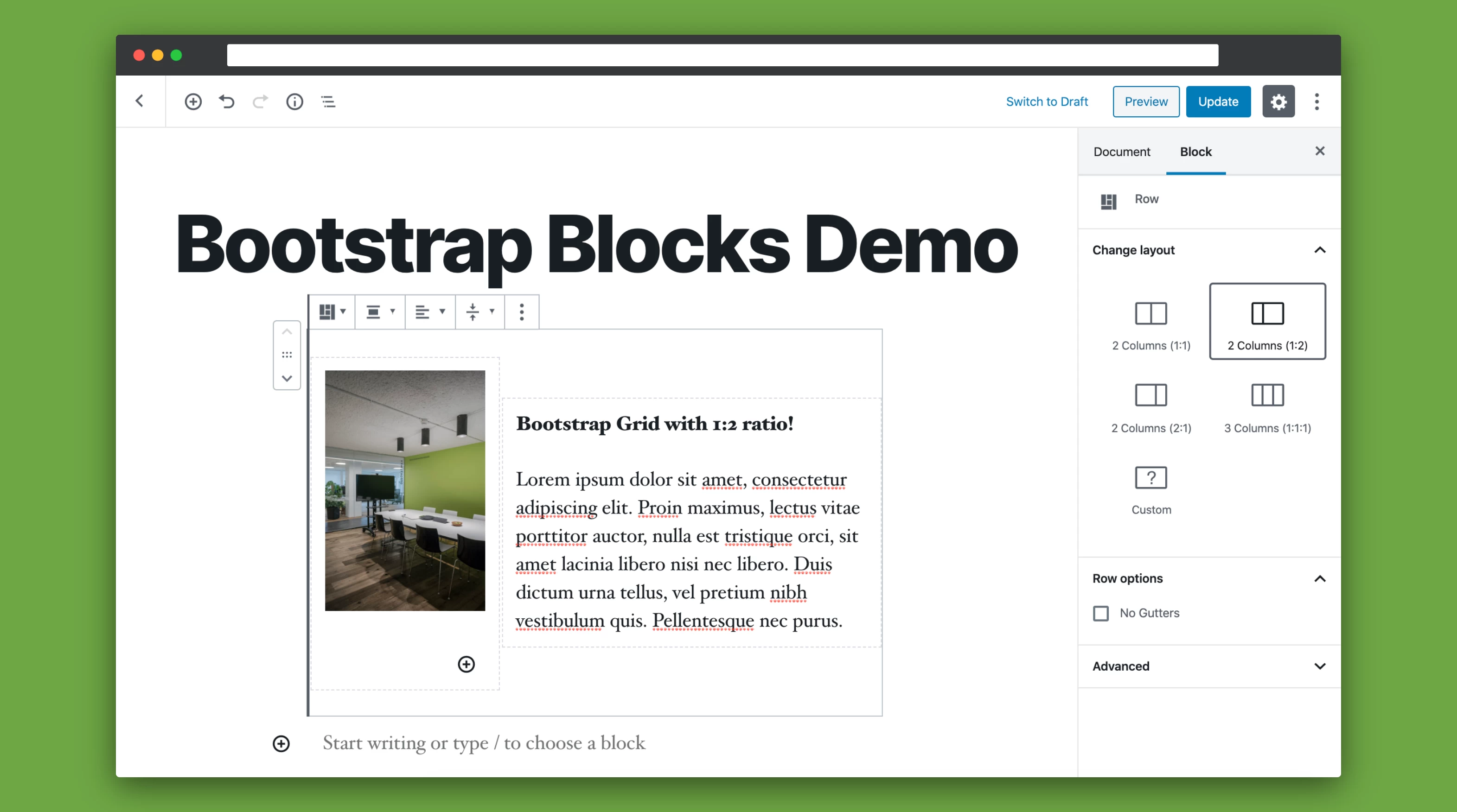The height and width of the screenshot is (812, 1457).
Task: Select the Custom layout option
Action: point(1151,487)
